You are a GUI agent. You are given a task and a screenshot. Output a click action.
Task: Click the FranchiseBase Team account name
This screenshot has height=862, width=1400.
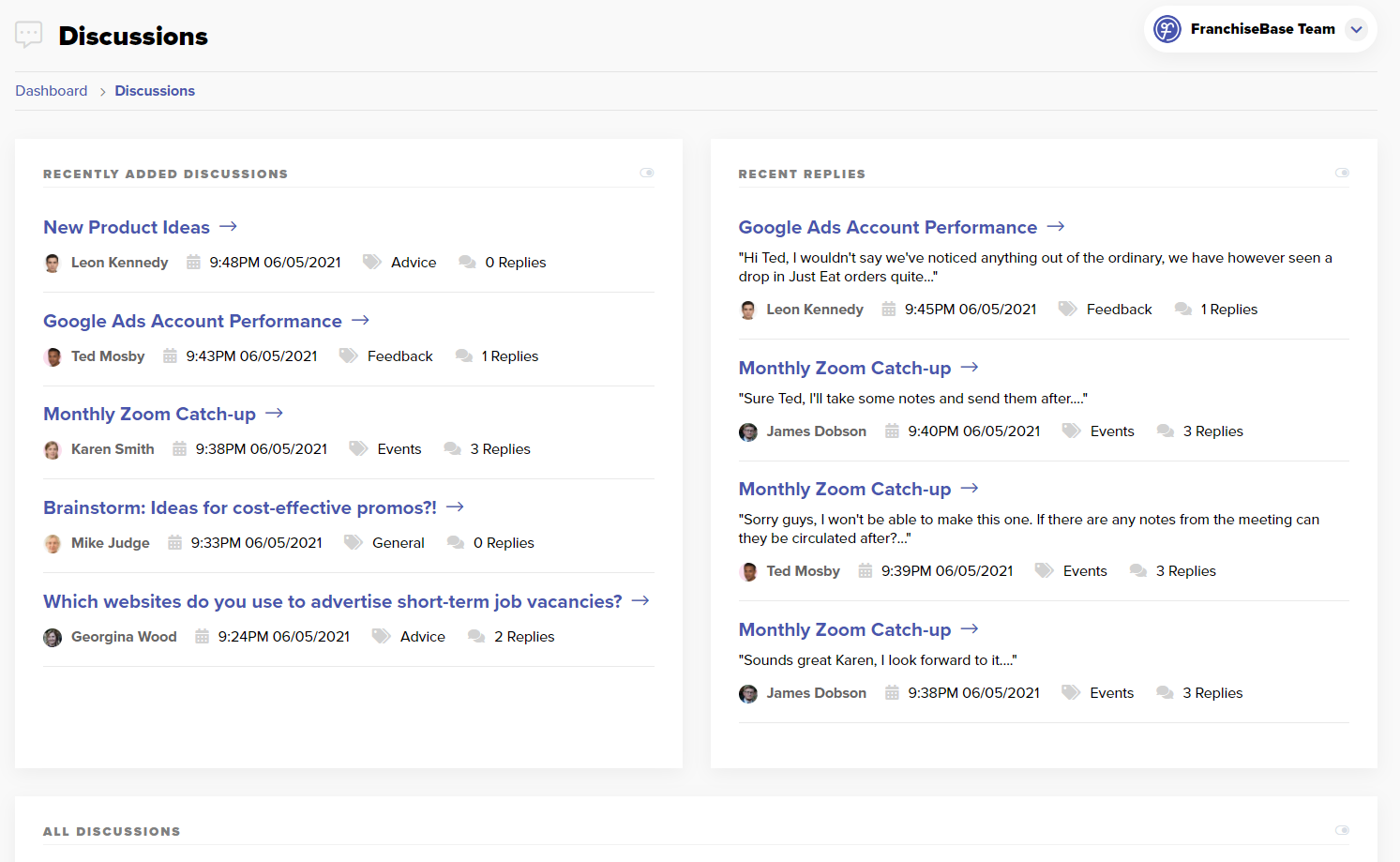pos(1263,29)
